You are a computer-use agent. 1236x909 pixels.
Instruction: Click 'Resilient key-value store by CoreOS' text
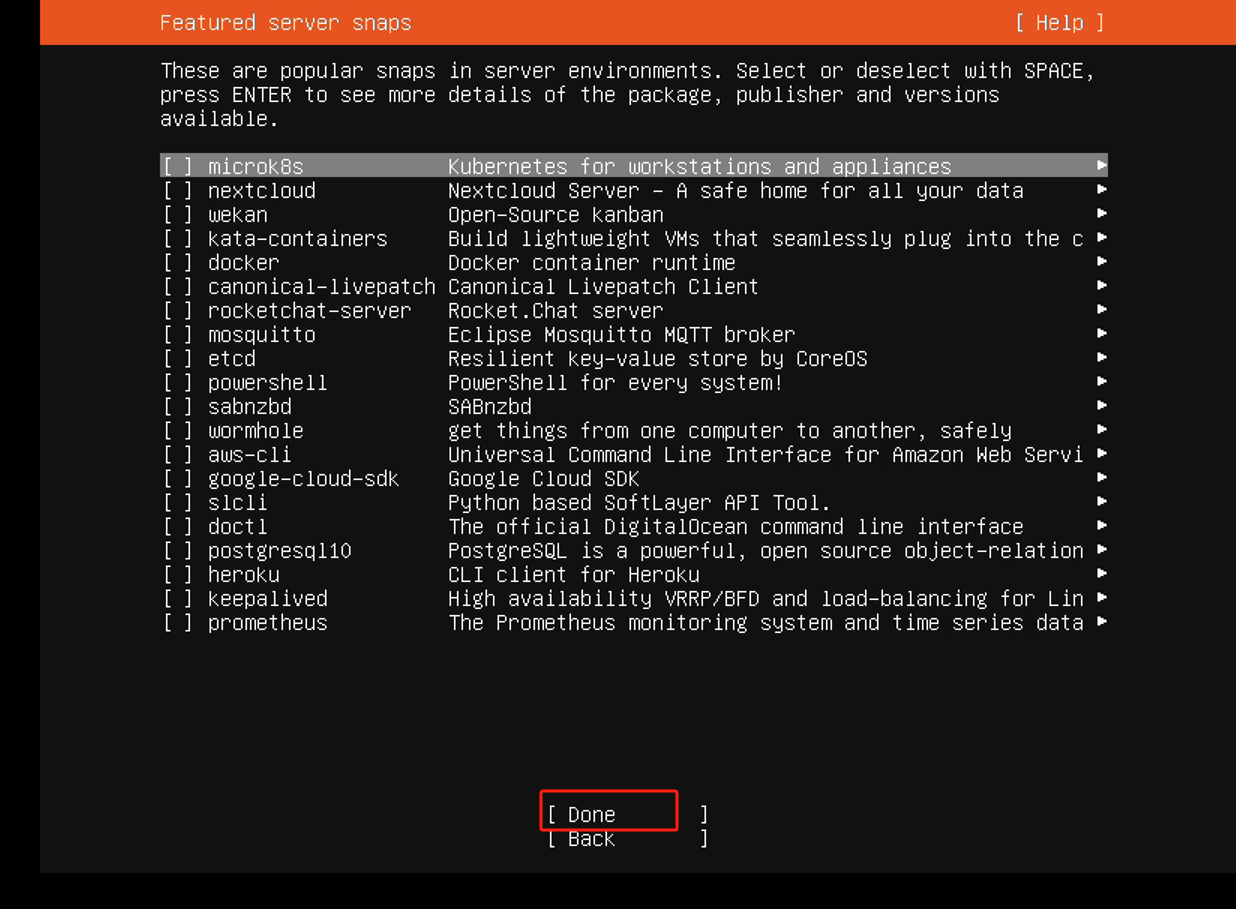point(658,359)
